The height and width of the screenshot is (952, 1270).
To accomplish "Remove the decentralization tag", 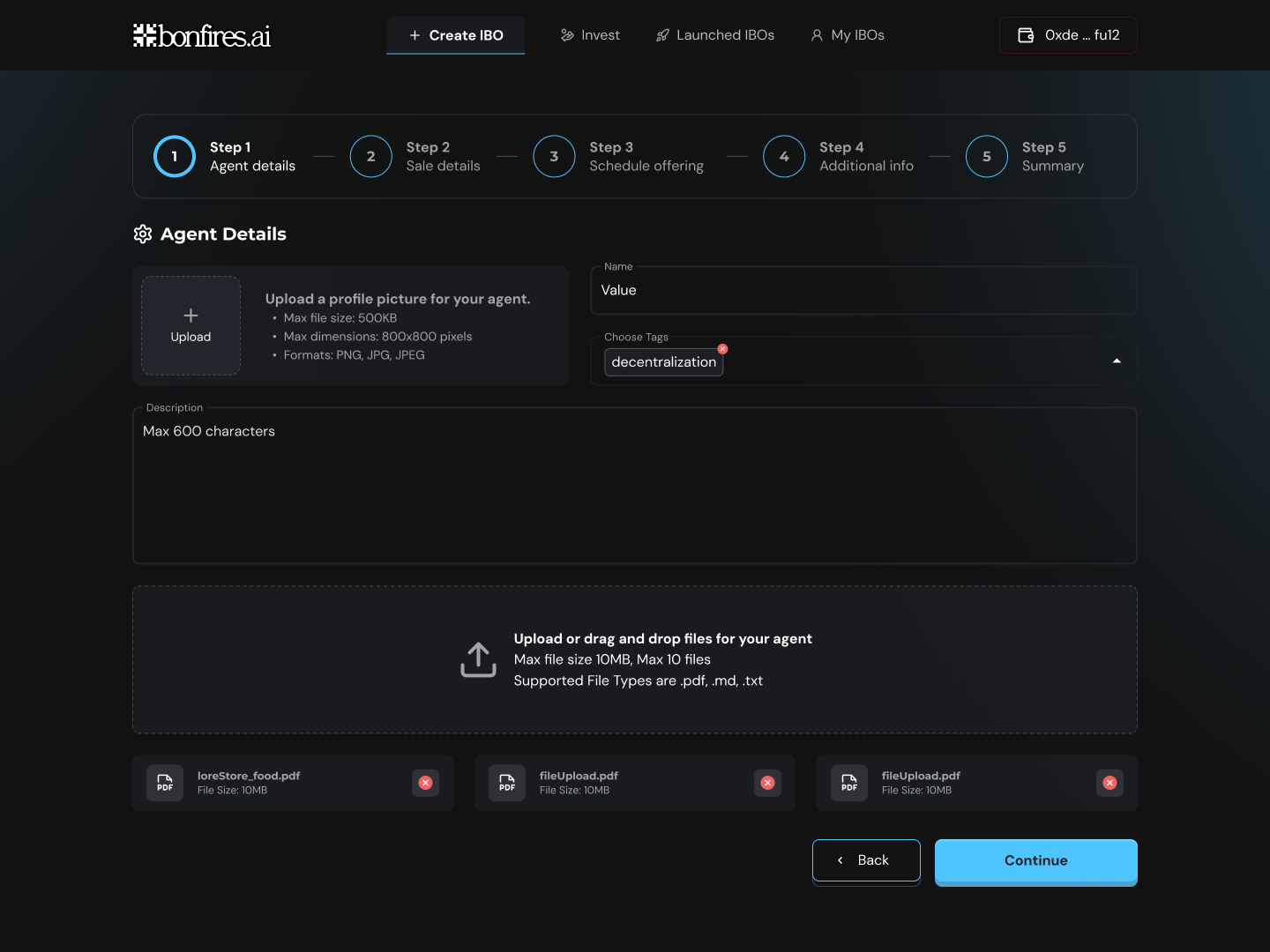I will pos(722,349).
